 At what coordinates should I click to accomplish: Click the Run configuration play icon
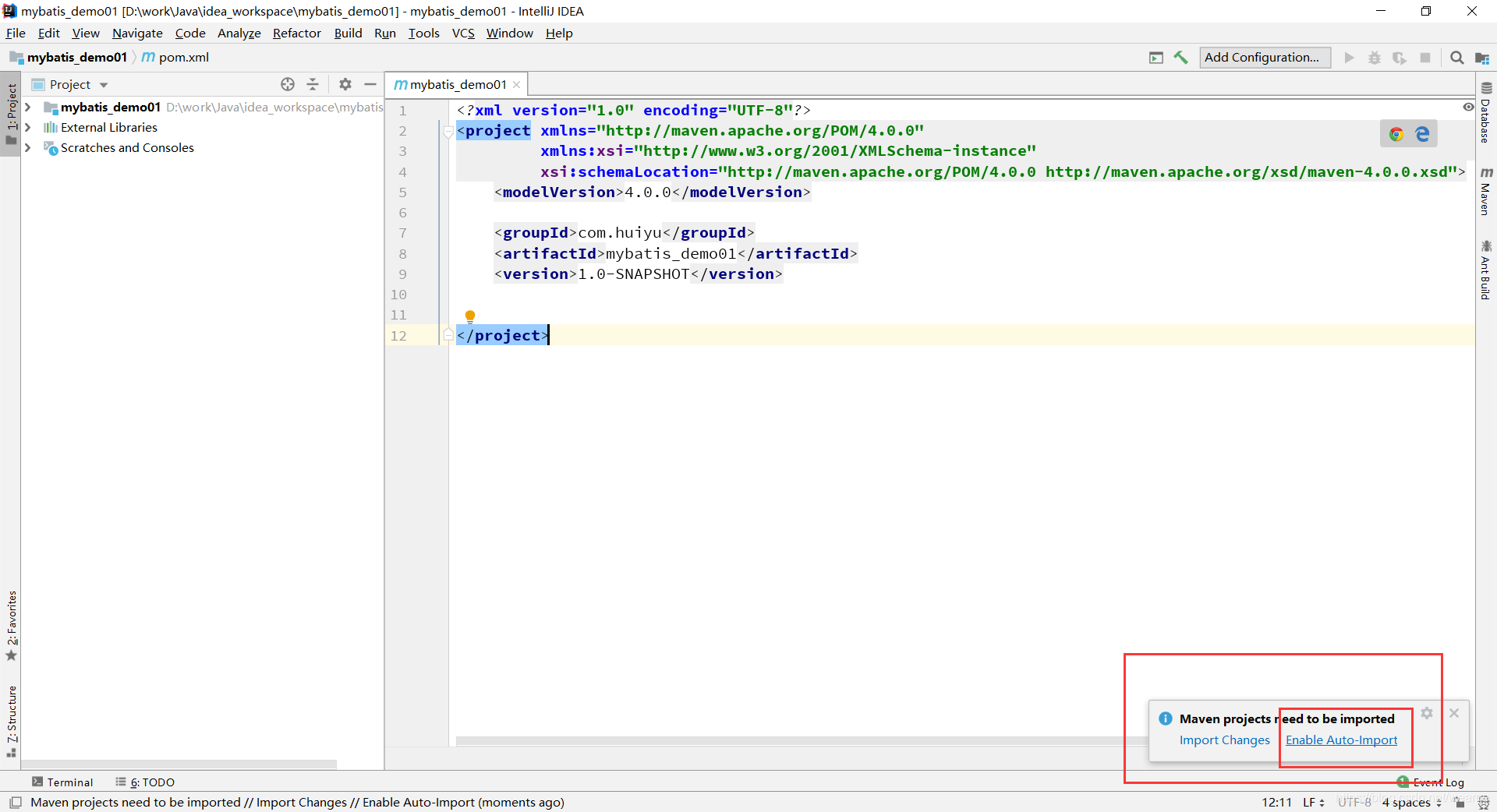pos(1349,58)
